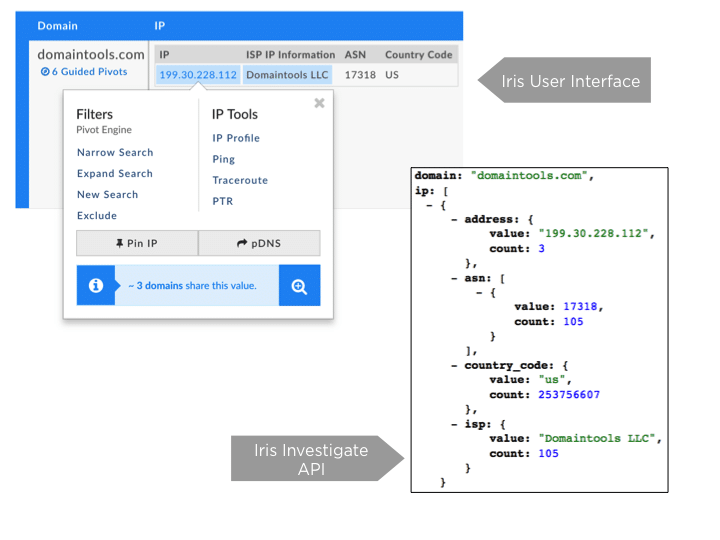Click the ASN column header
720x540 pixels.
[355, 55]
